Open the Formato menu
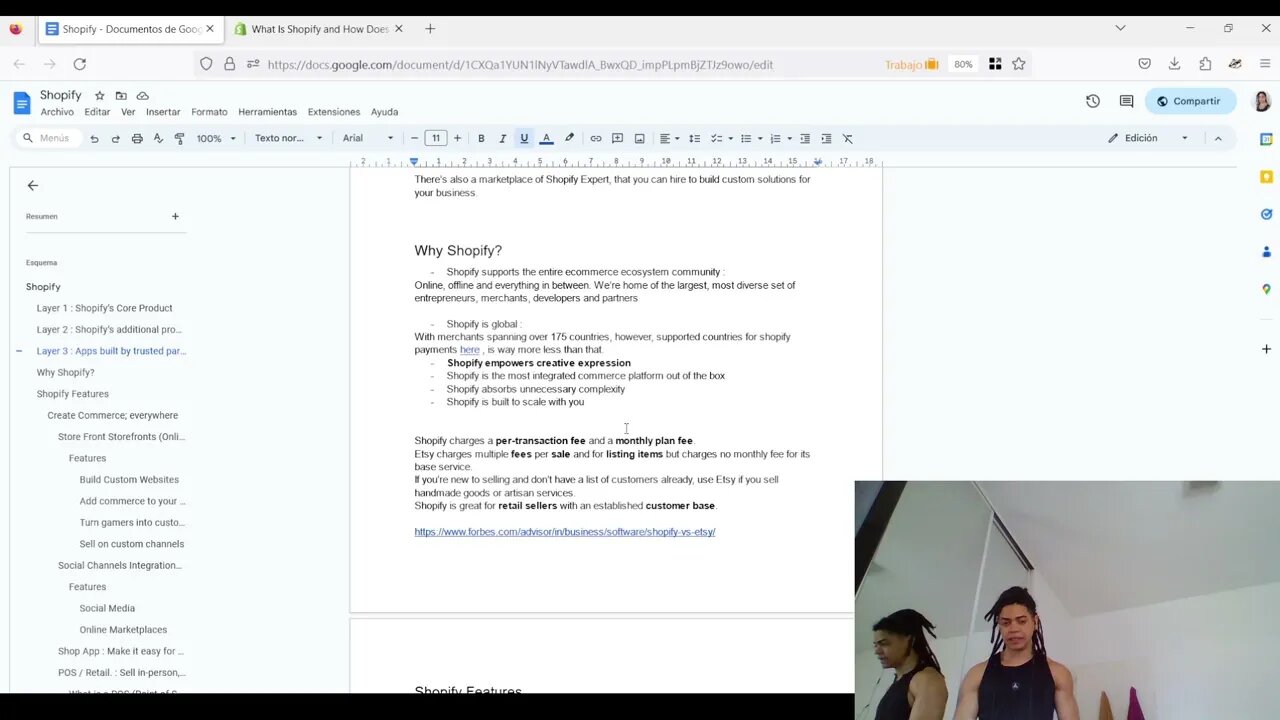Screen dimensions: 1280x720 pos(209,112)
